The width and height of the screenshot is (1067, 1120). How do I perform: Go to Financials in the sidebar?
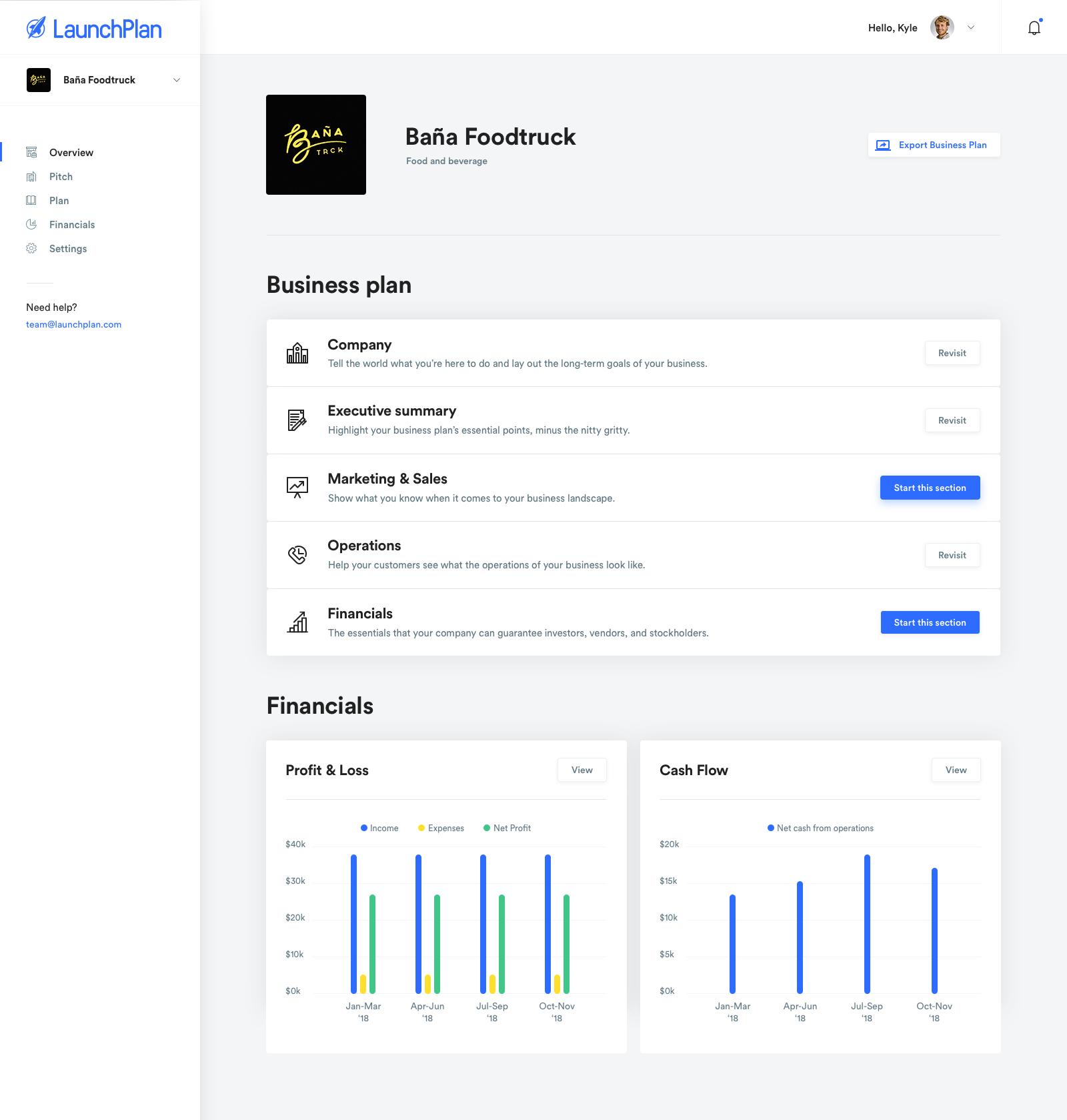[72, 225]
